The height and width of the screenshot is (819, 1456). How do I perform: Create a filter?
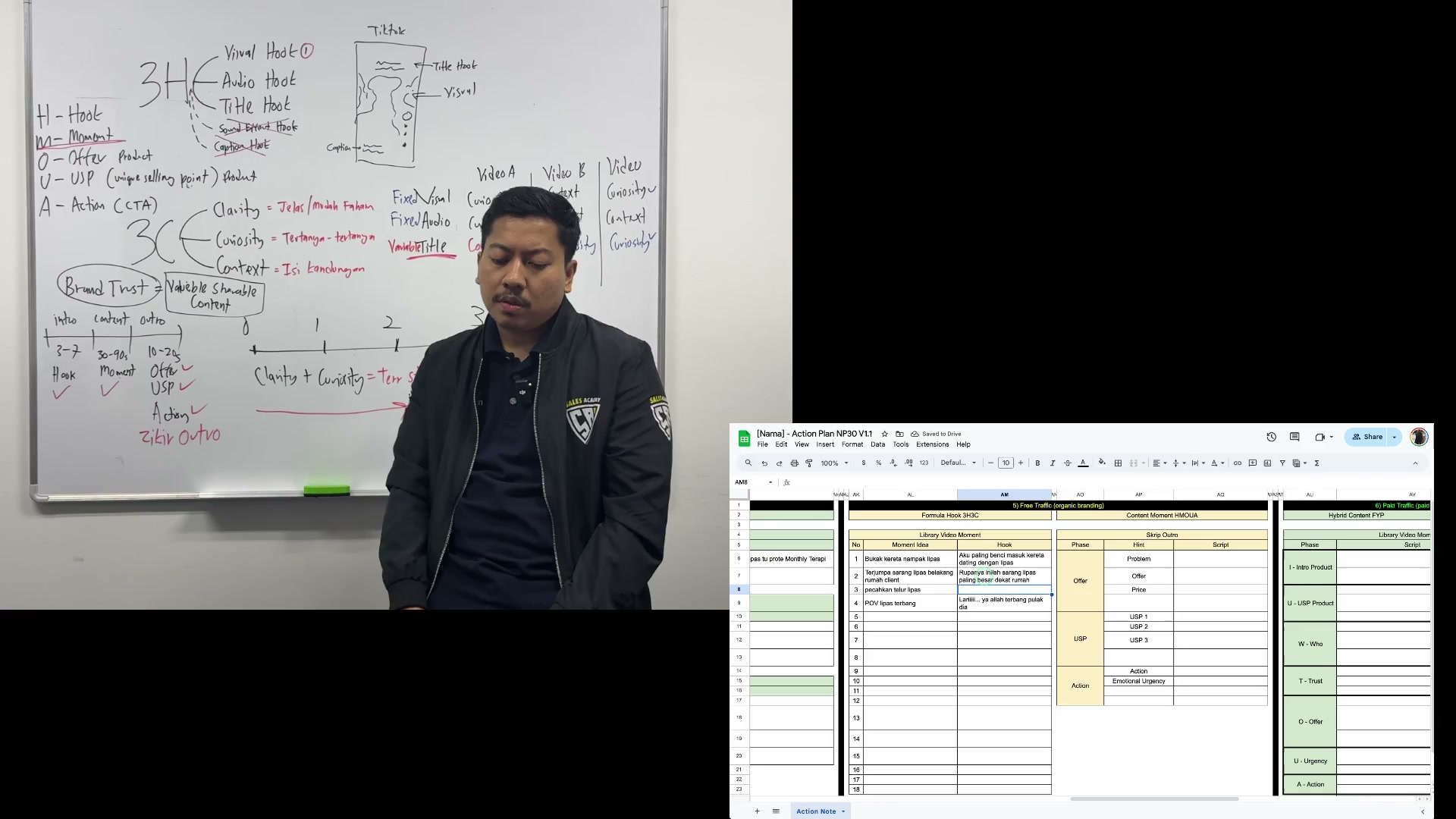[1282, 463]
